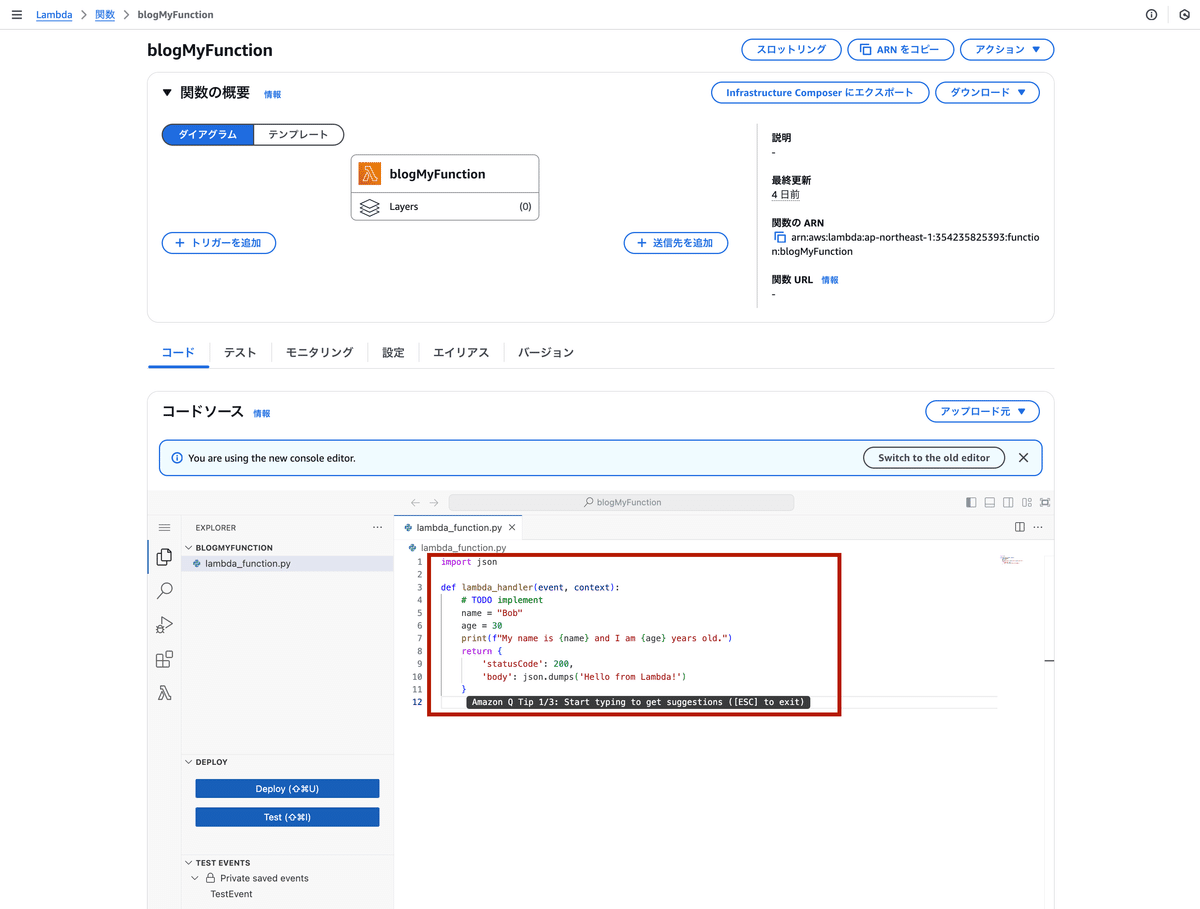Click the Deploy button

coord(287,789)
